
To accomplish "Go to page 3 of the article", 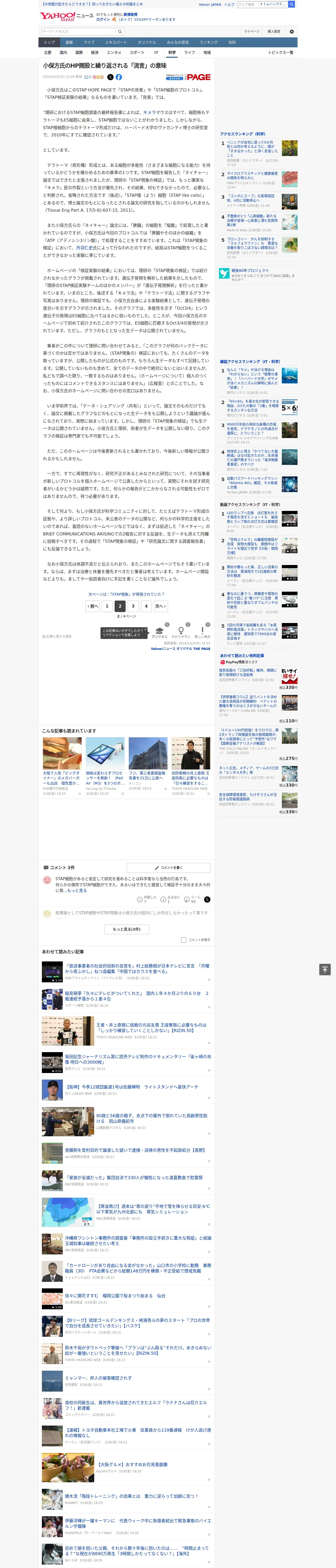I will [x=133, y=606].
